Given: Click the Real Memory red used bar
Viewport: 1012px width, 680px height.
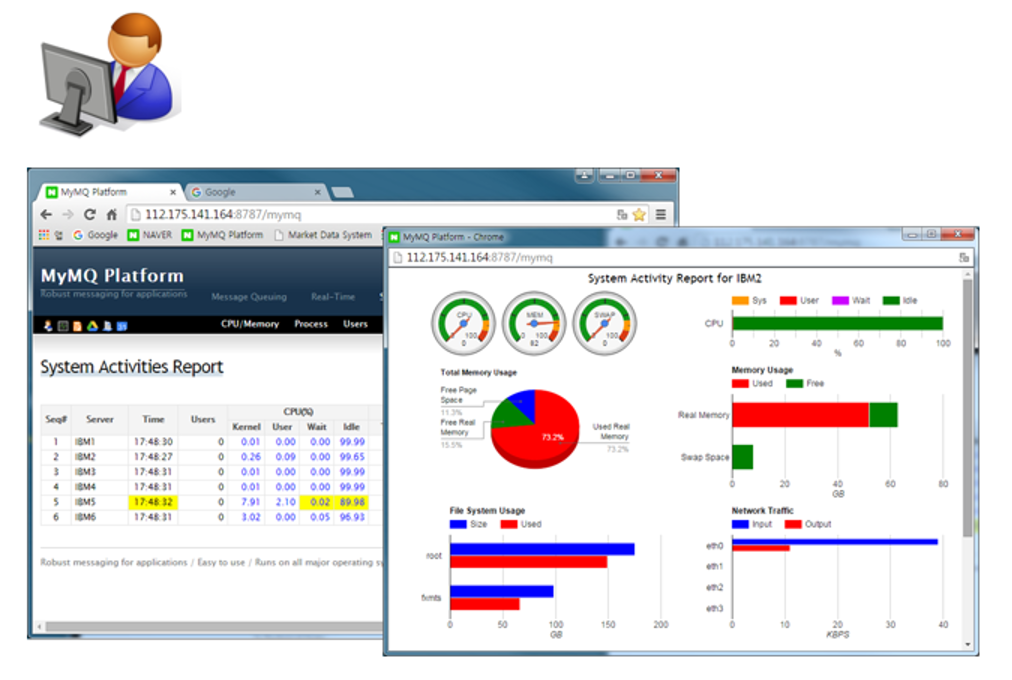Looking at the screenshot, I should pos(800,415).
